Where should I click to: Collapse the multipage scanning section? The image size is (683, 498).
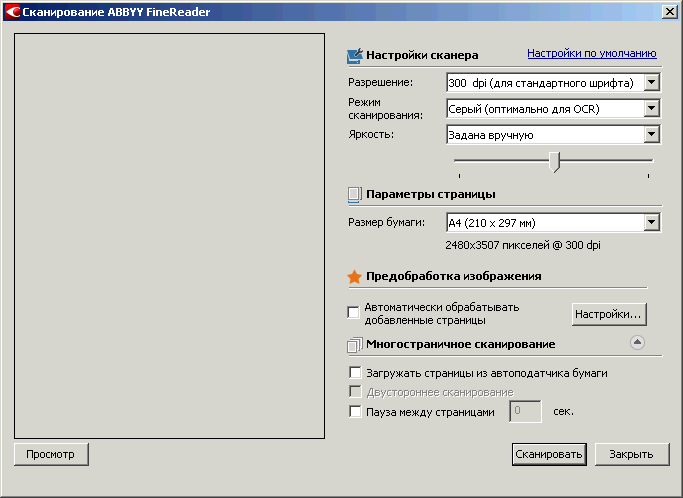tap(637, 342)
